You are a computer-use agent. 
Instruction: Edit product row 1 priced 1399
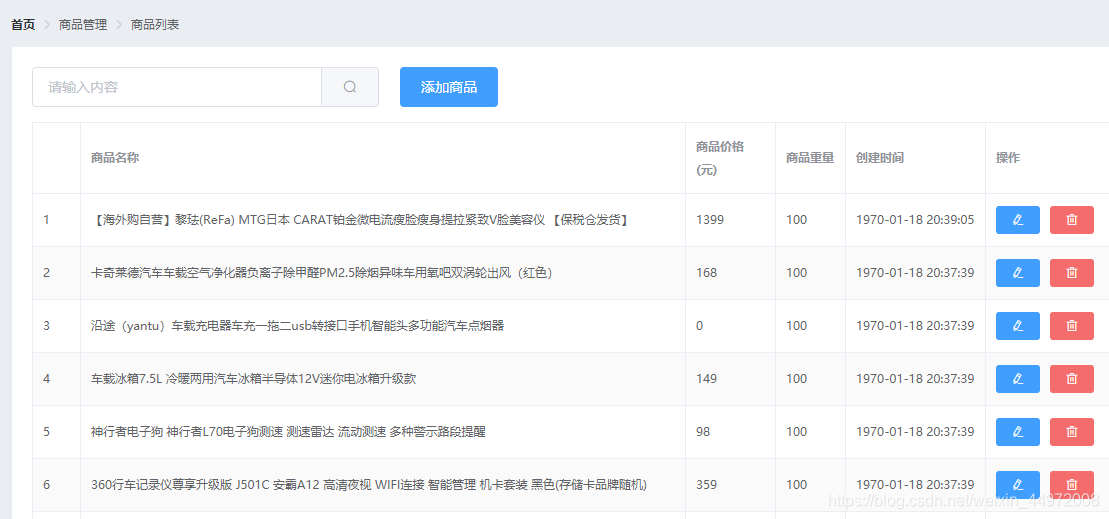1018,220
